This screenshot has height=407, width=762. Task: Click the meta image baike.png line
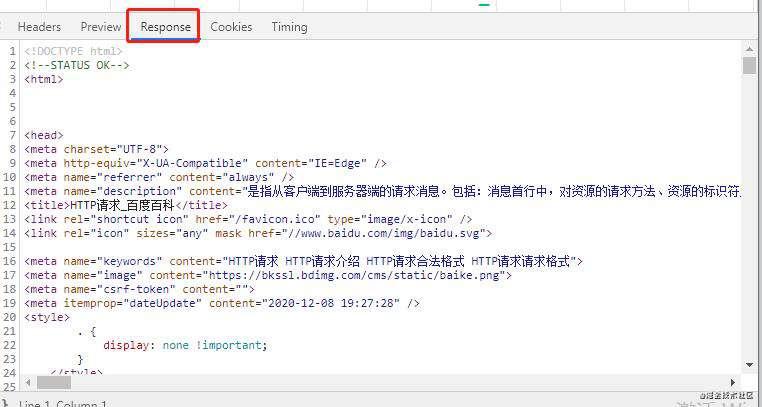268,275
